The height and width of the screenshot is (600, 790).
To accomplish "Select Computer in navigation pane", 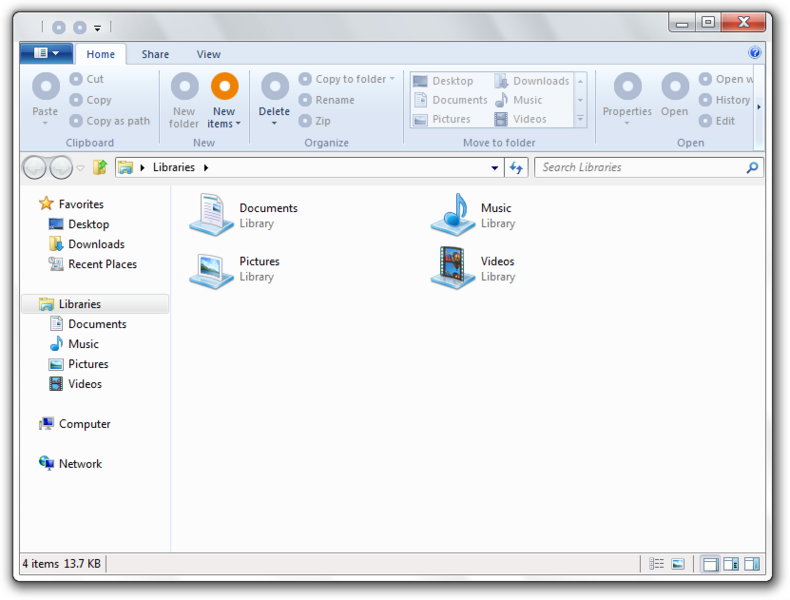I will coord(75,424).
